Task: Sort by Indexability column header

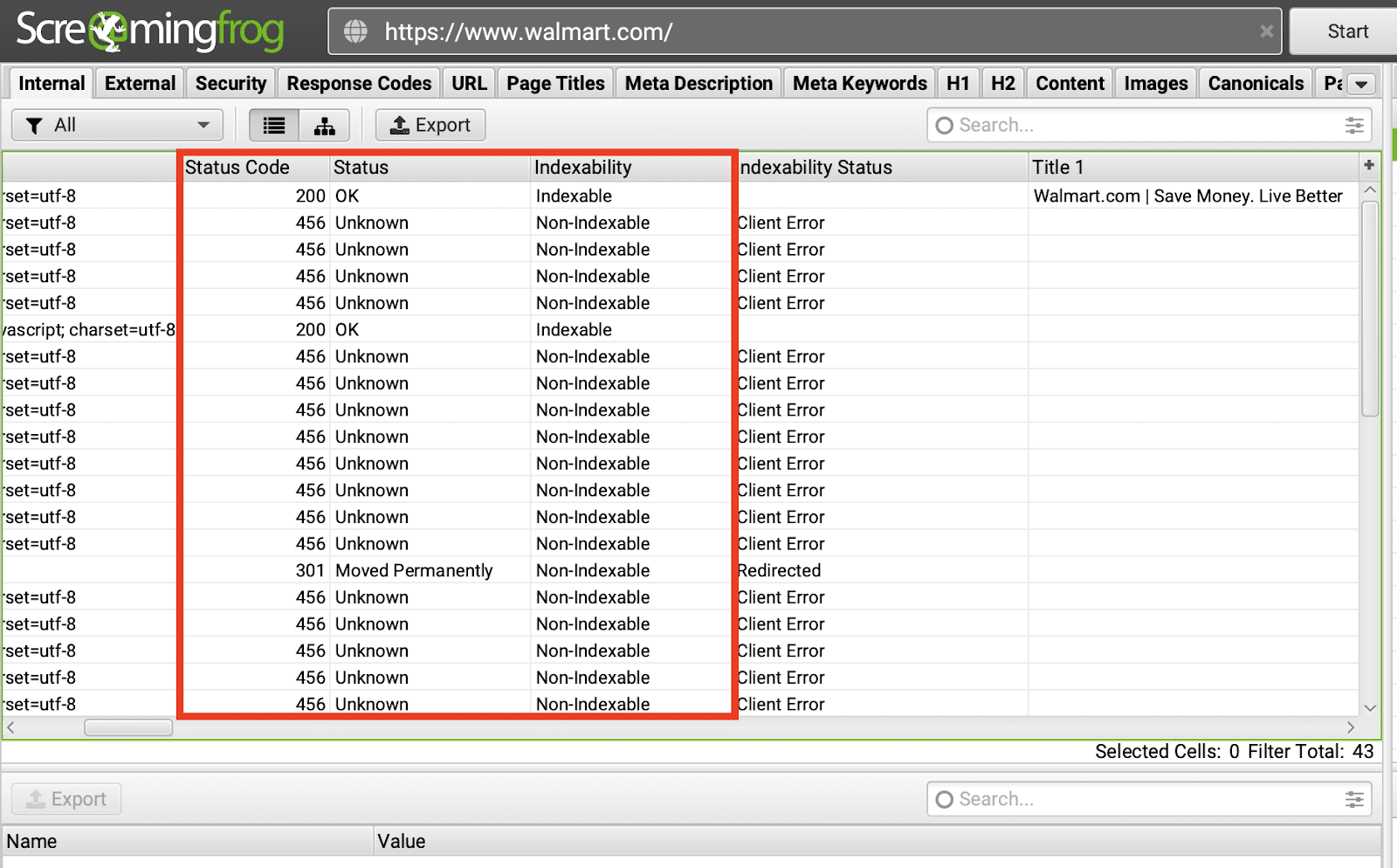Action: tap(630, 167)
